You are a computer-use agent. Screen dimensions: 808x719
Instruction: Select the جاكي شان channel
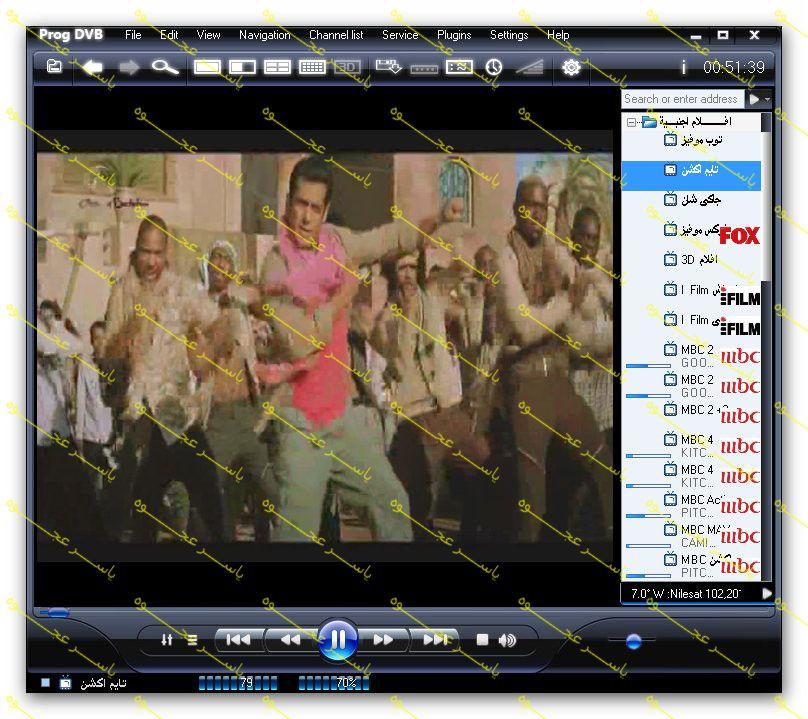pos(692,206)
